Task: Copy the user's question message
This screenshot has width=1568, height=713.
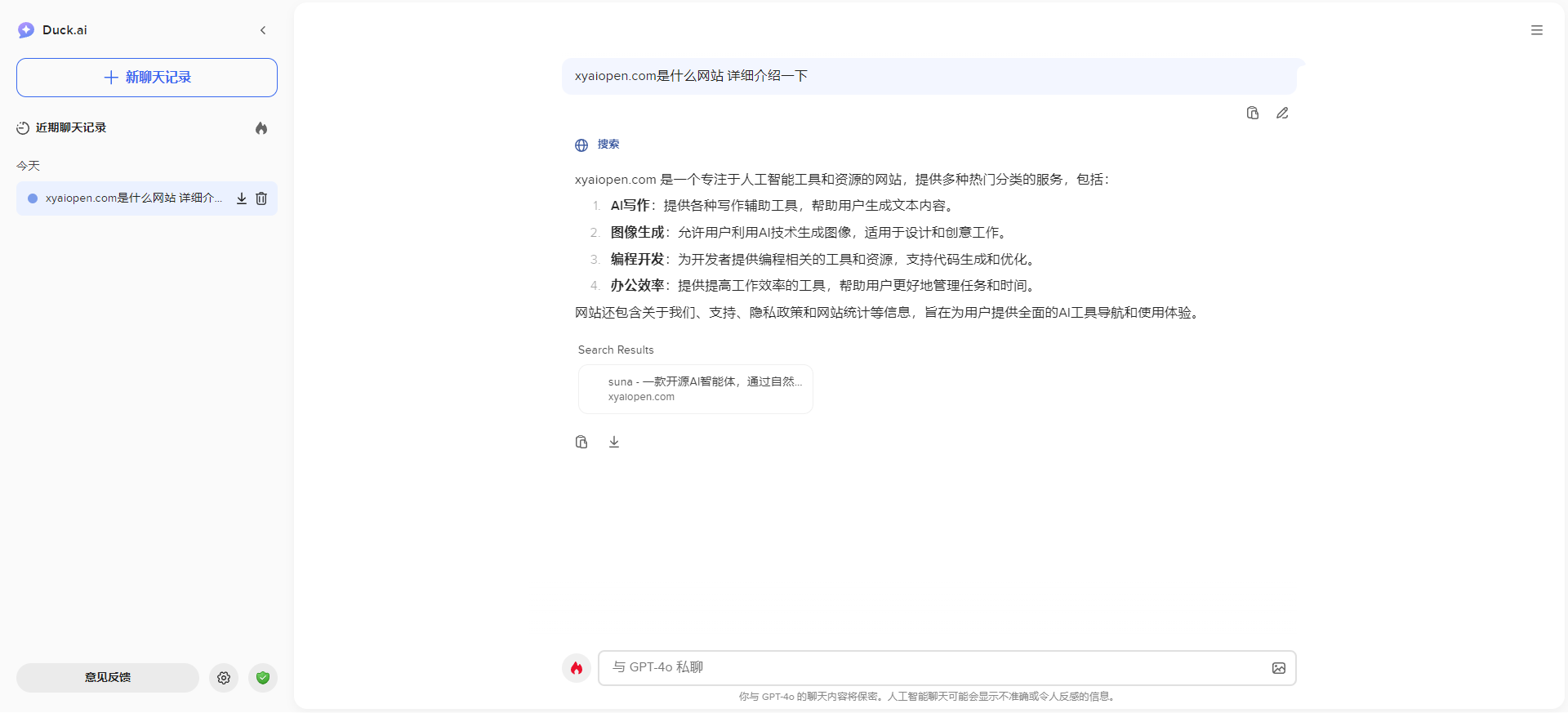Action: [x=1253, y=113]
